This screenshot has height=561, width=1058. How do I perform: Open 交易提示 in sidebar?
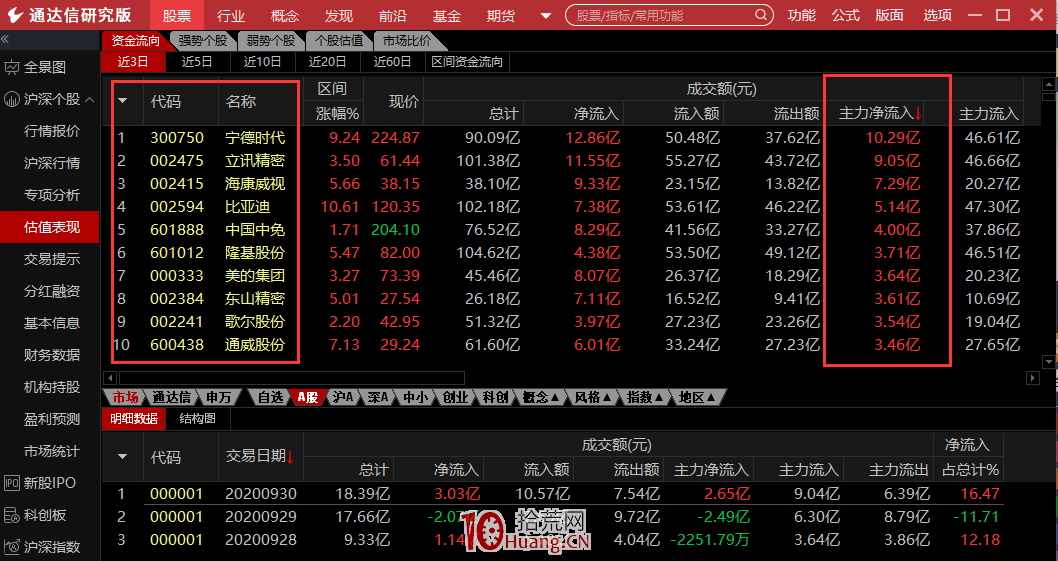coord(52,259)
